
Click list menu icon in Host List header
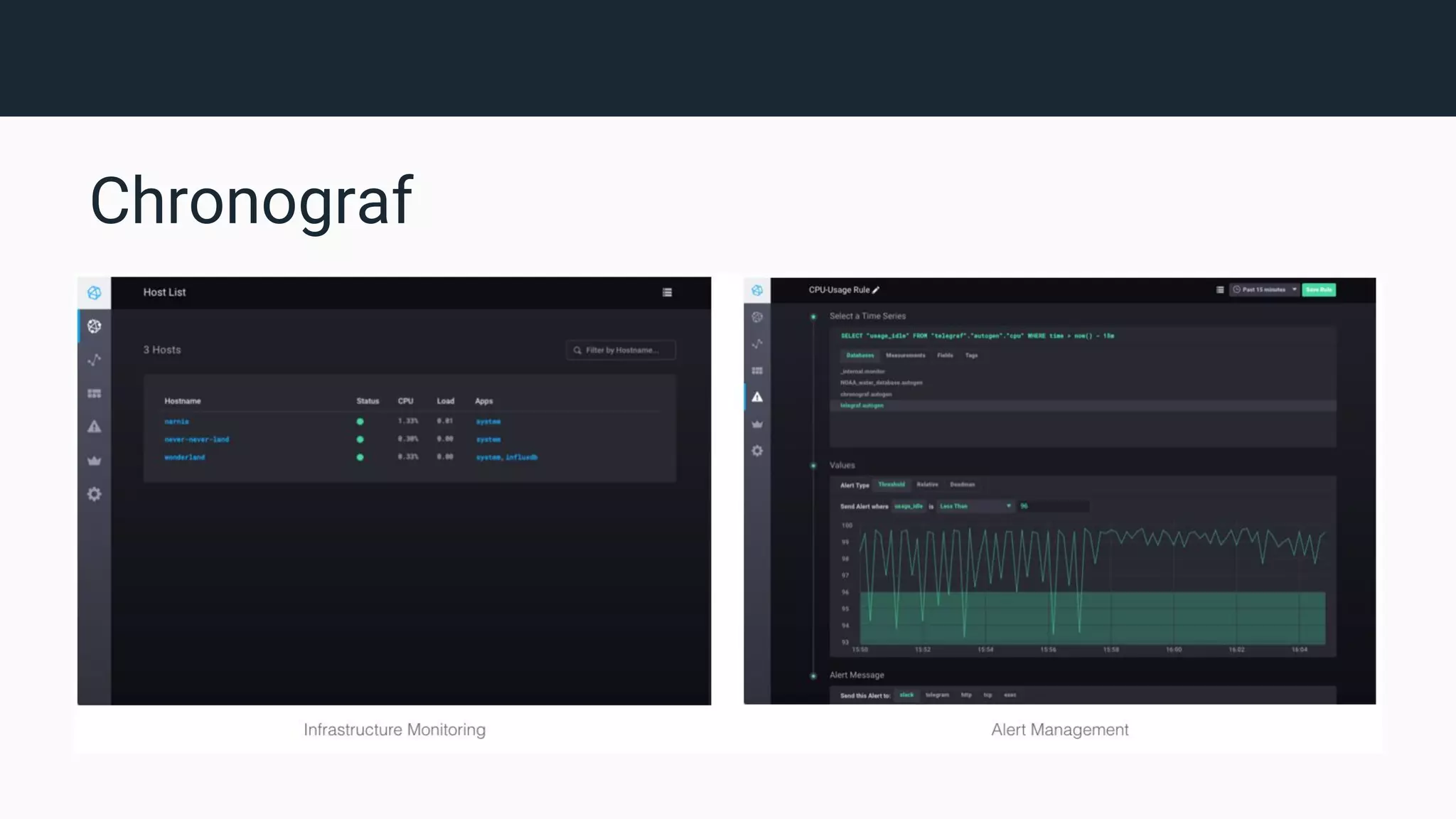[x=667, y=292]
